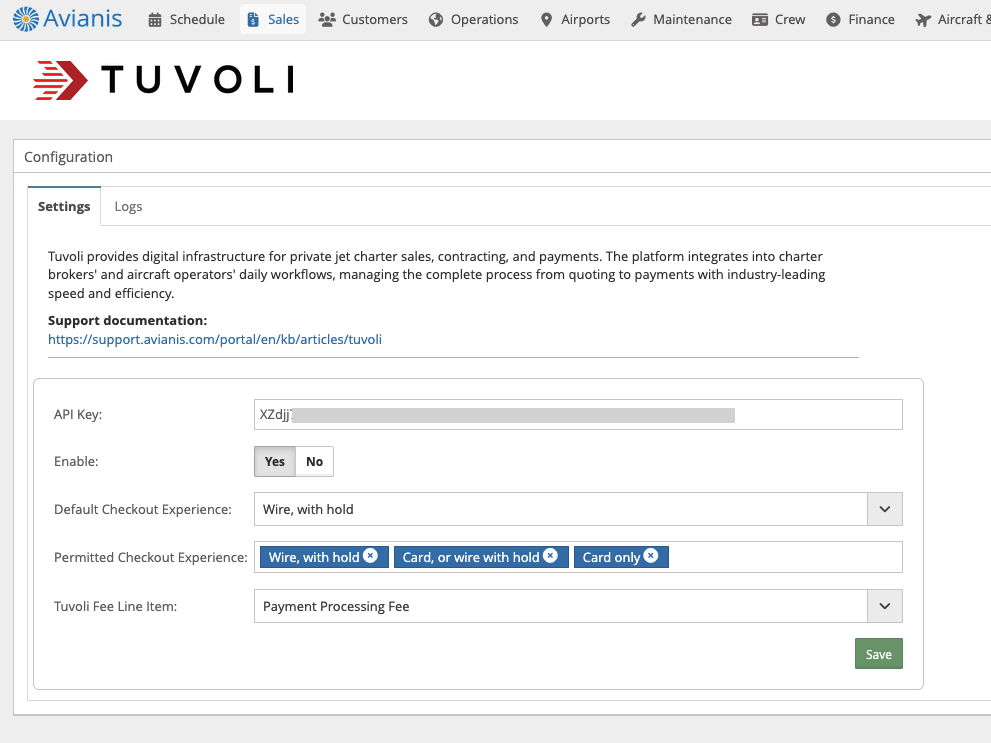Click the 'Default Checkout Experience:' label
Image resolution: width=991 pixels, height=743 pixels.
[143, 509]
